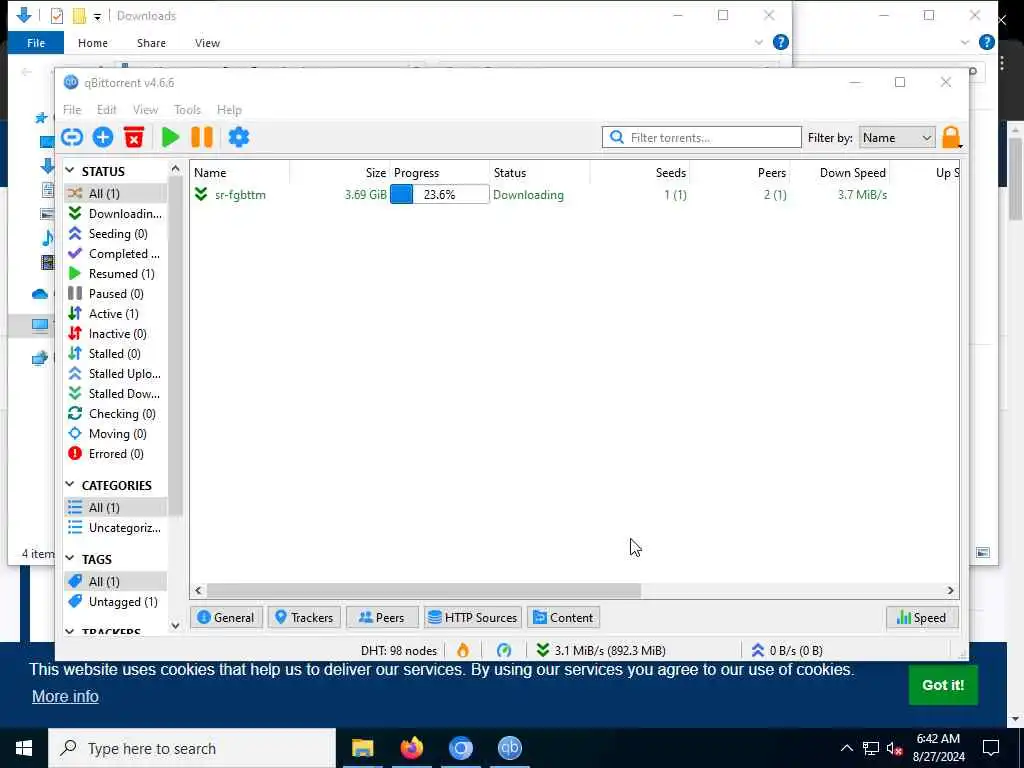
Task: Open qBittorrent File menu
Action: (x=72, y=110)
